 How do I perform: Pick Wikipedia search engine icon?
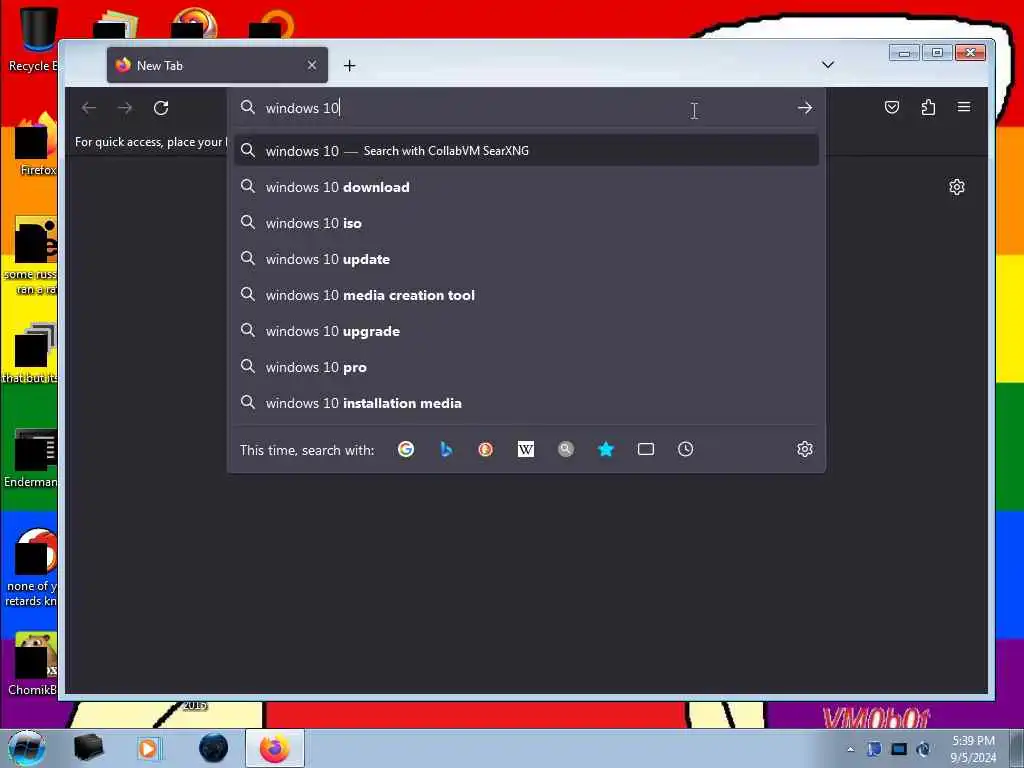(x=526, y=449)
